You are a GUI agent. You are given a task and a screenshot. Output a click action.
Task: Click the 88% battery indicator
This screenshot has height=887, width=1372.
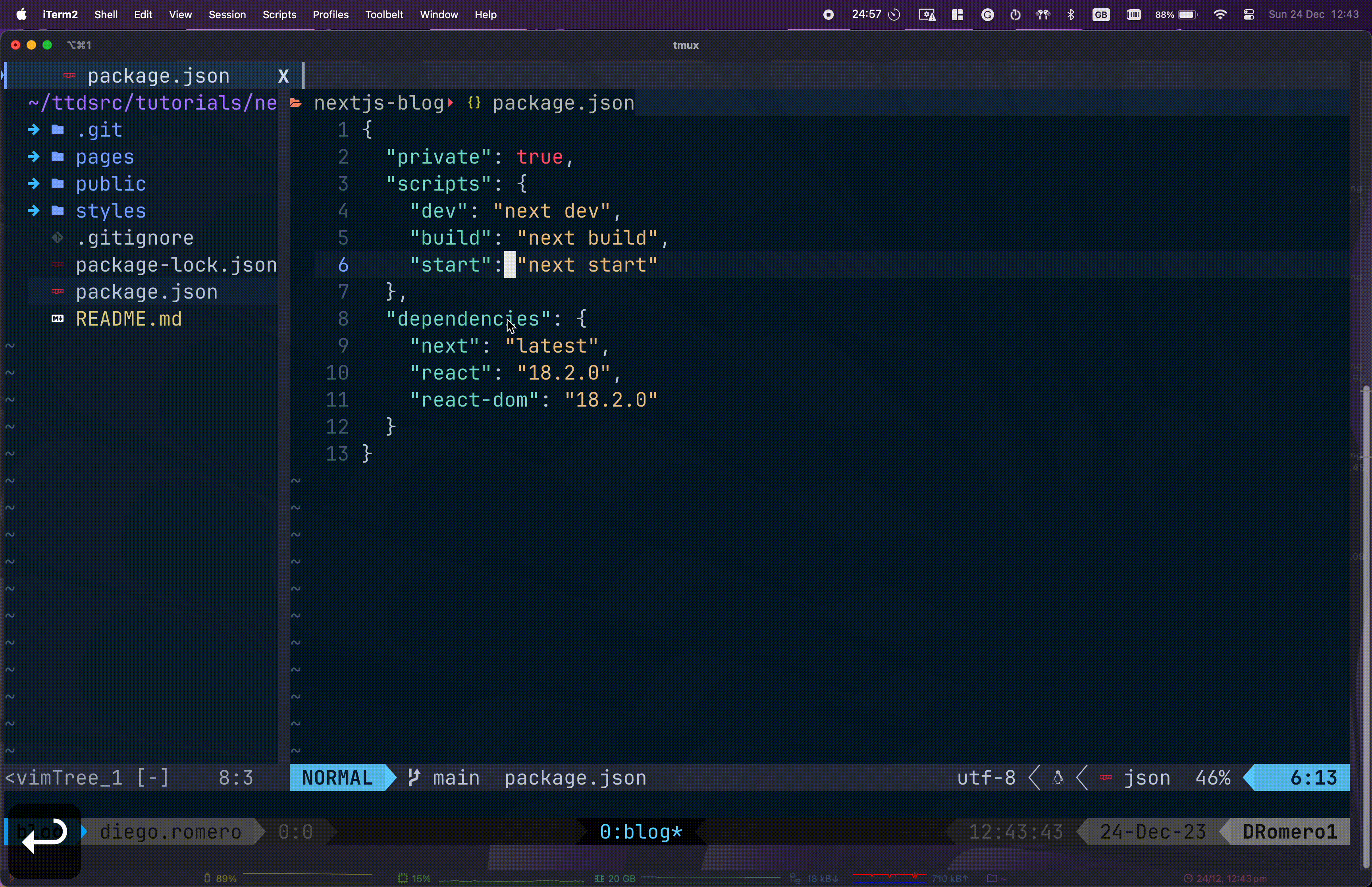tap(1176, 15)
